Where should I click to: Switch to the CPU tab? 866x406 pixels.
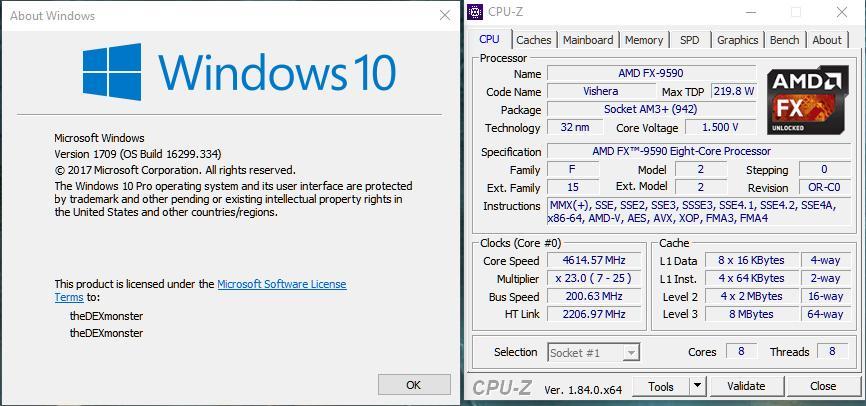pyautogui.click(x=489, y=39)
